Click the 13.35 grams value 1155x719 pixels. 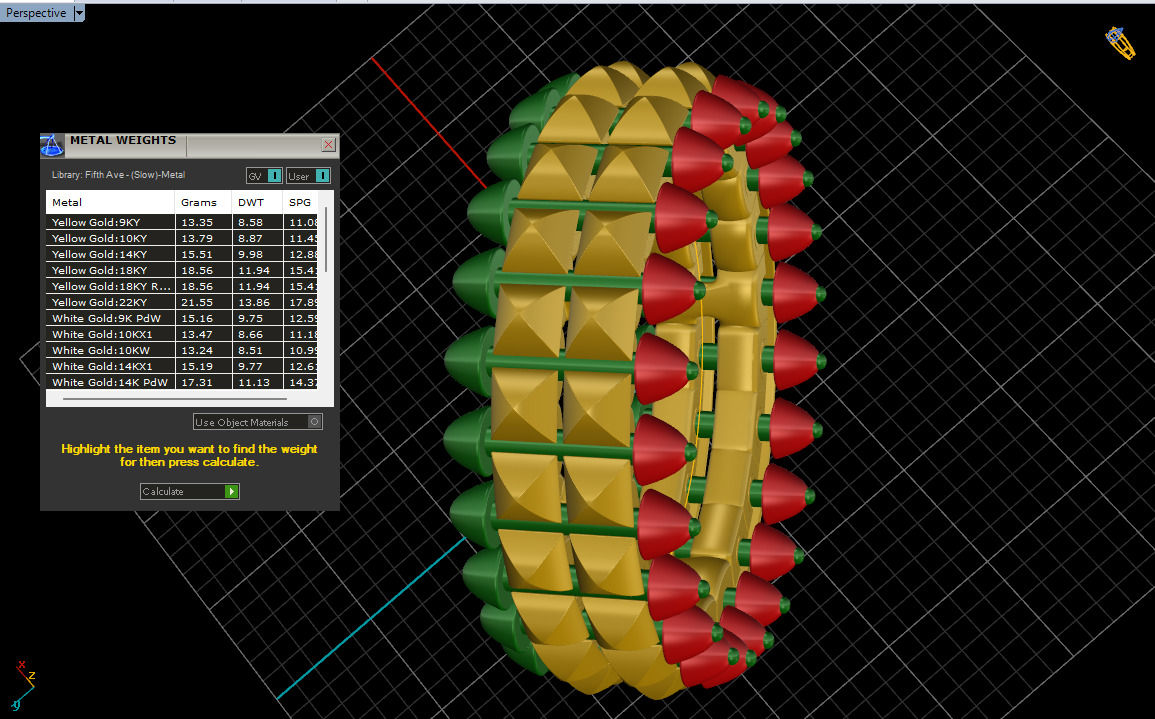pyautogui.click(x=197, y=222)
